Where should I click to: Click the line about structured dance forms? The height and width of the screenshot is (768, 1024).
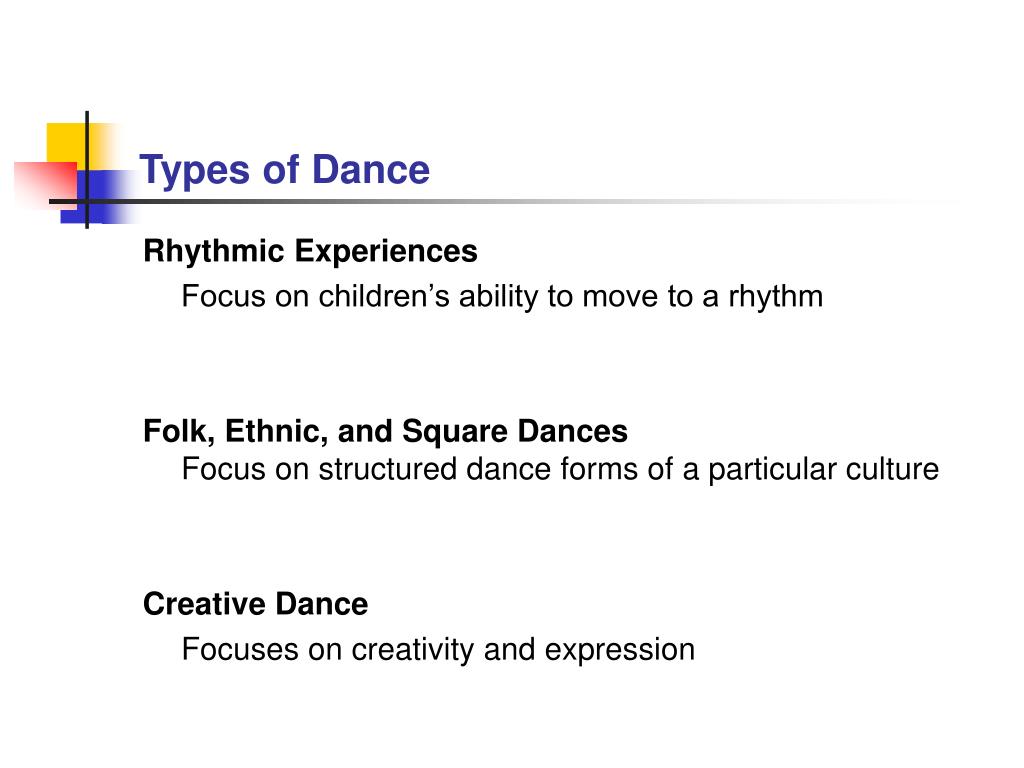(x=560, y=470)
